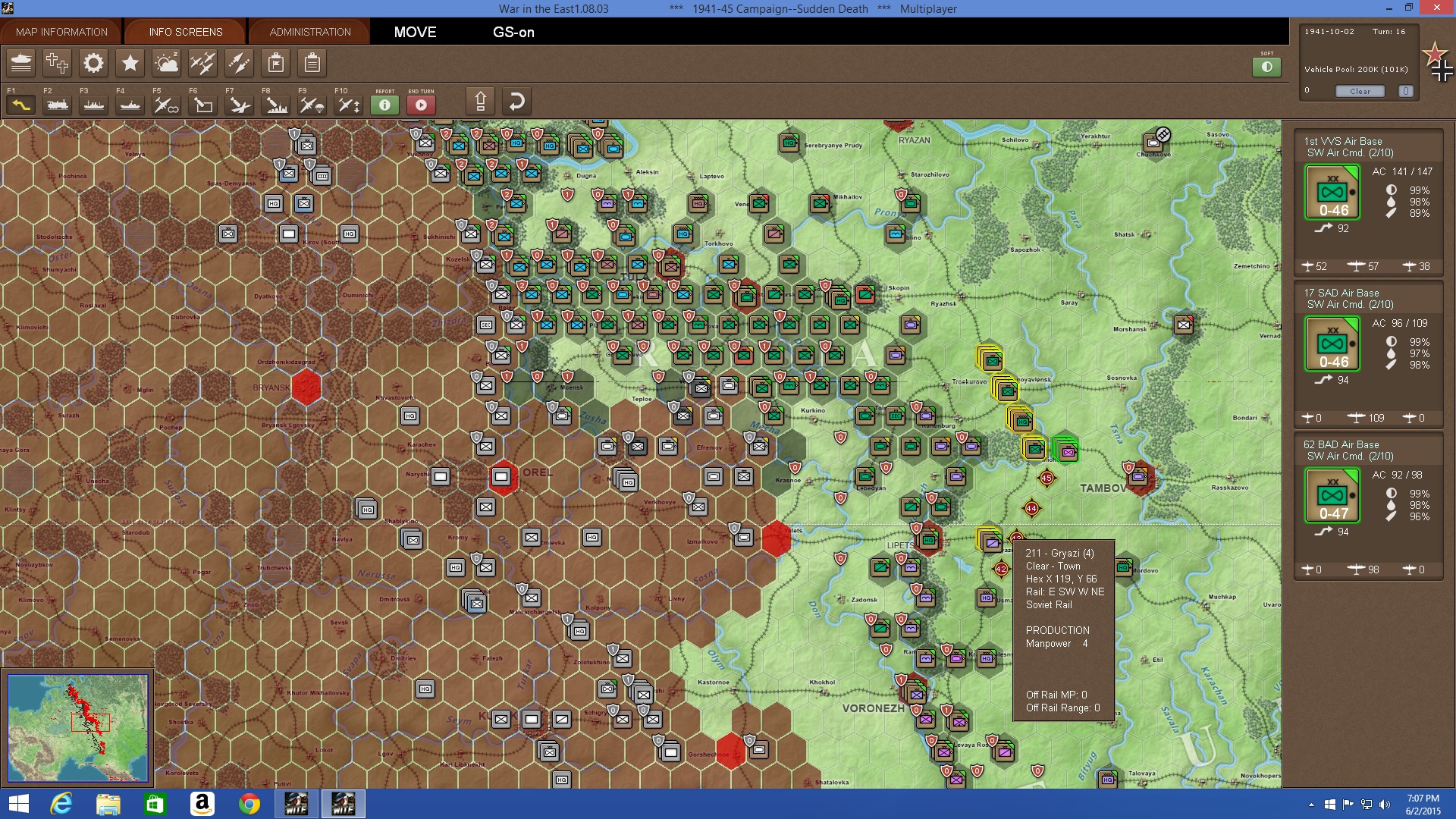
Task: Click the 44 marker diamond
Action: click(x=1031, y=508)
